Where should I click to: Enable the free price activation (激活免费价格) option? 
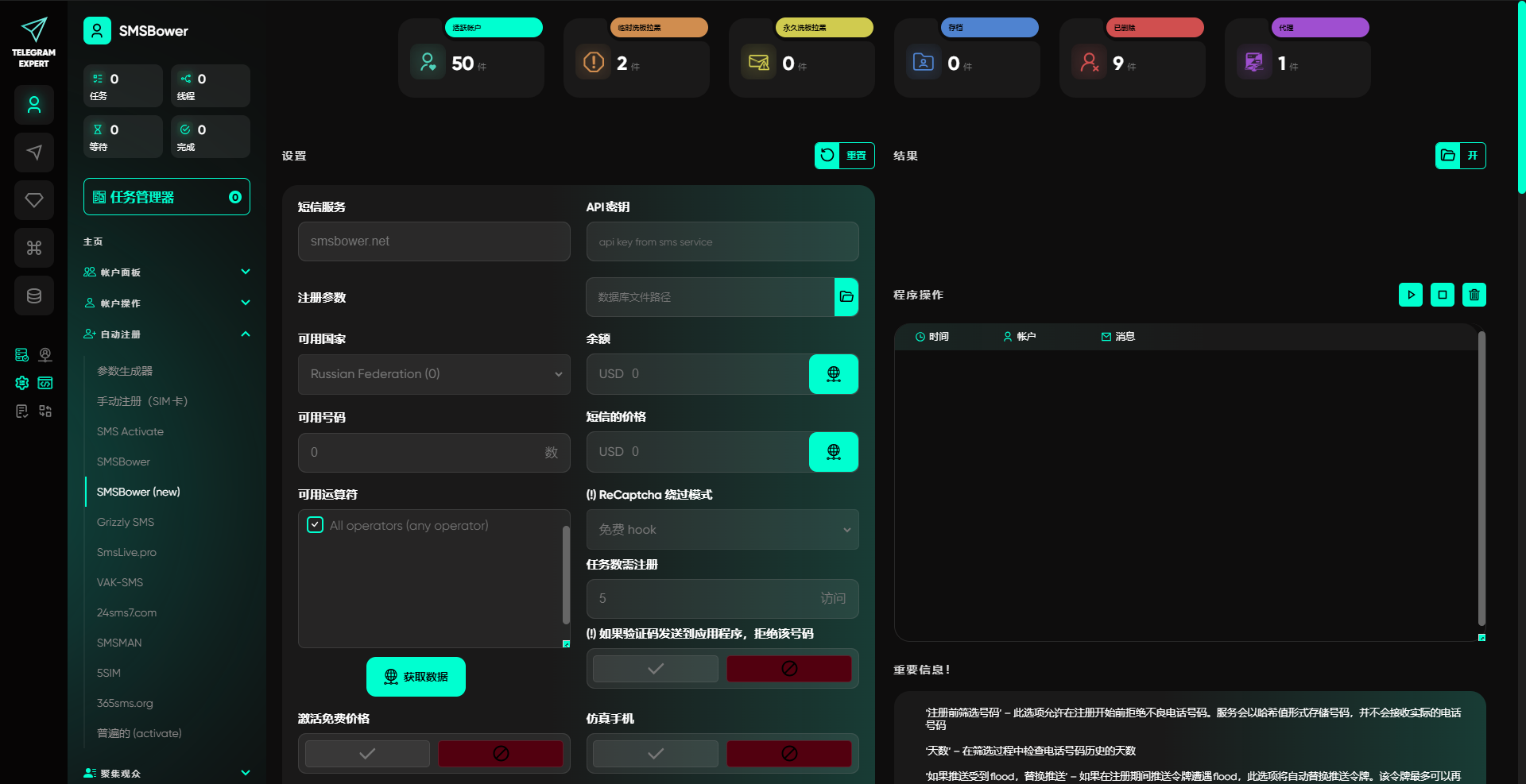pos(367,754)
